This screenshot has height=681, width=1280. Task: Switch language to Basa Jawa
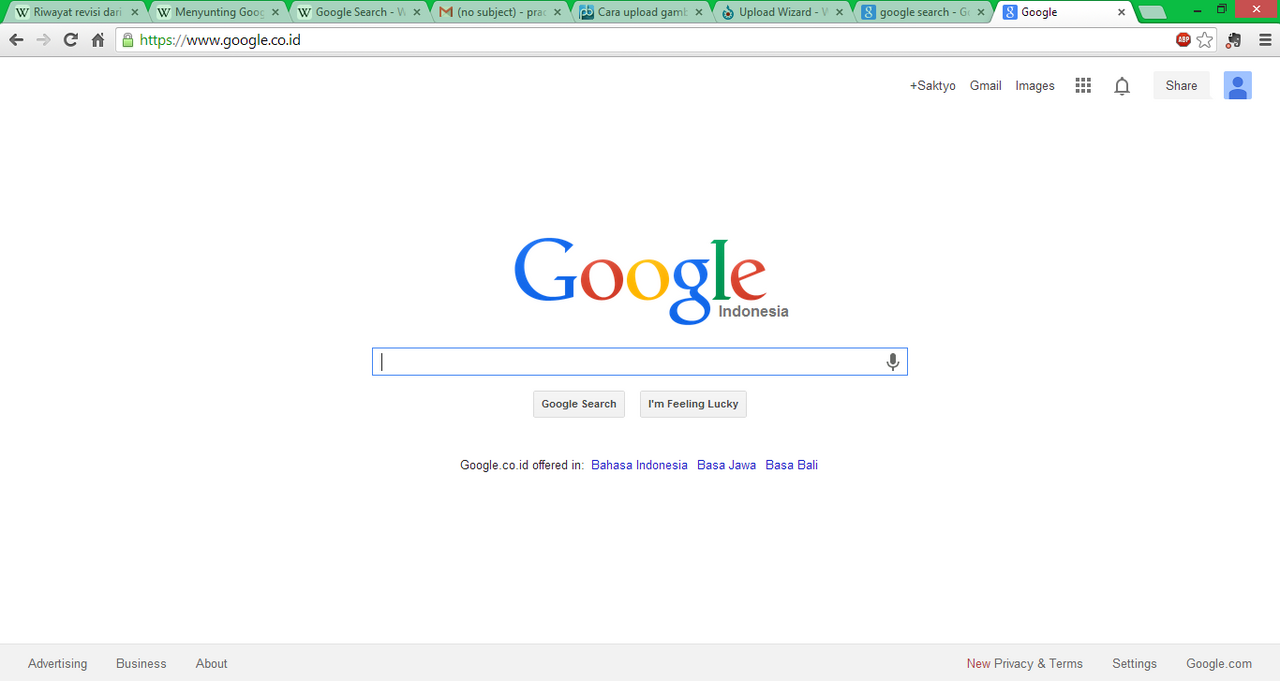tap(726, 465)
